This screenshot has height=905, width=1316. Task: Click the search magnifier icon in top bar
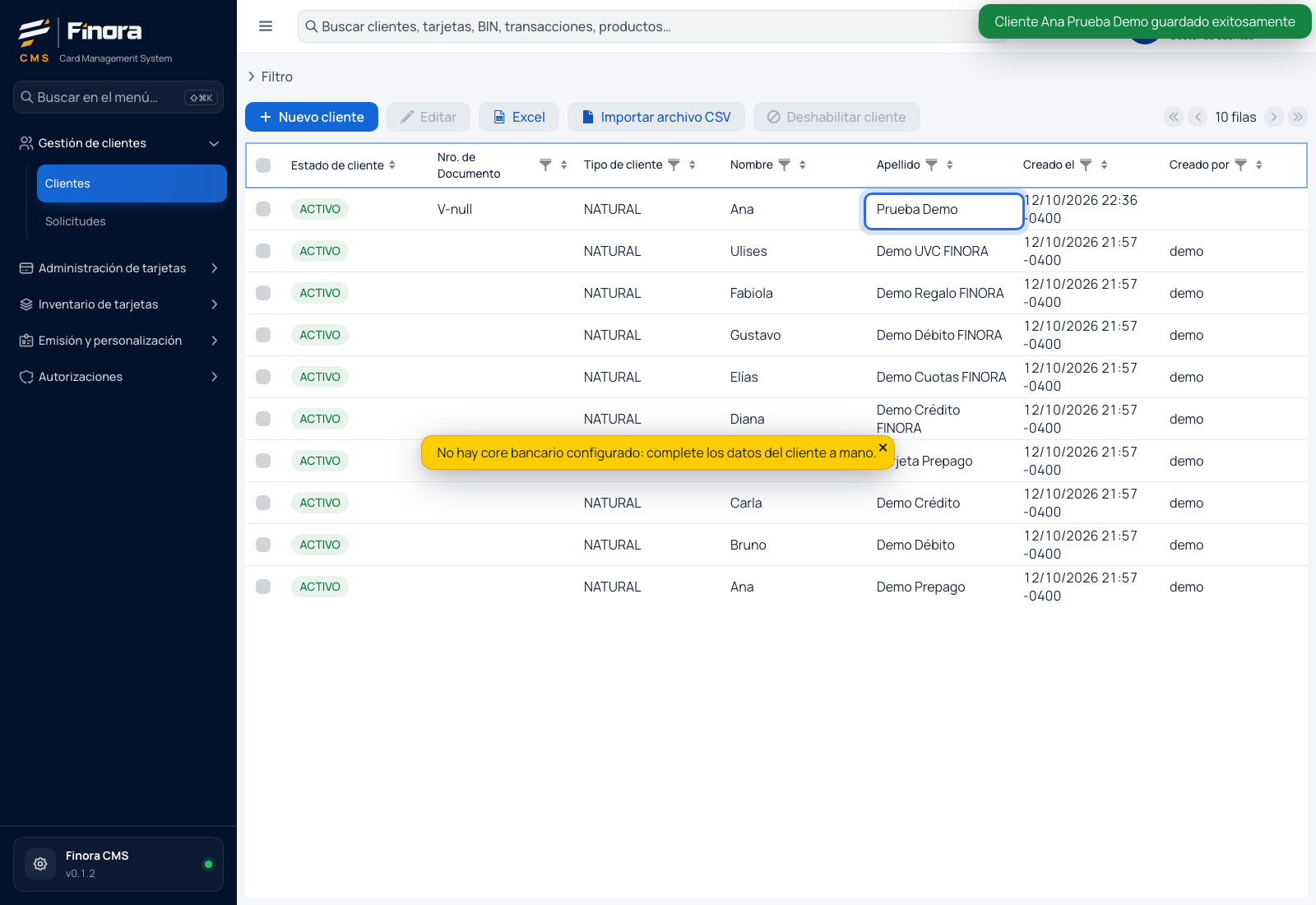(312, 26)
